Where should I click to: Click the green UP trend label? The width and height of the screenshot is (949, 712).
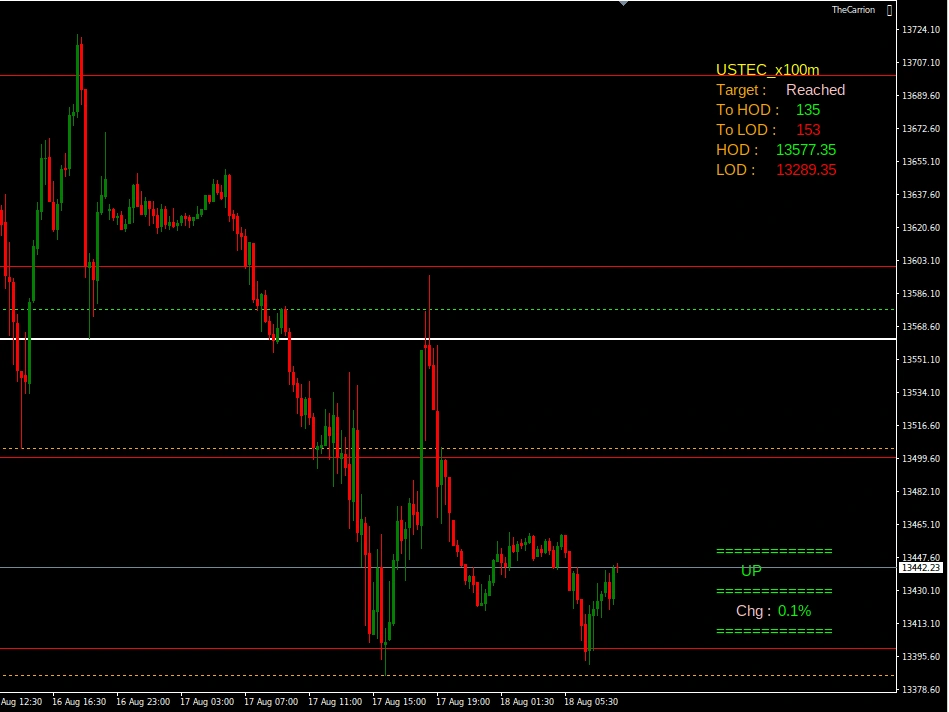pyautogui.click(x=751, y=571)
